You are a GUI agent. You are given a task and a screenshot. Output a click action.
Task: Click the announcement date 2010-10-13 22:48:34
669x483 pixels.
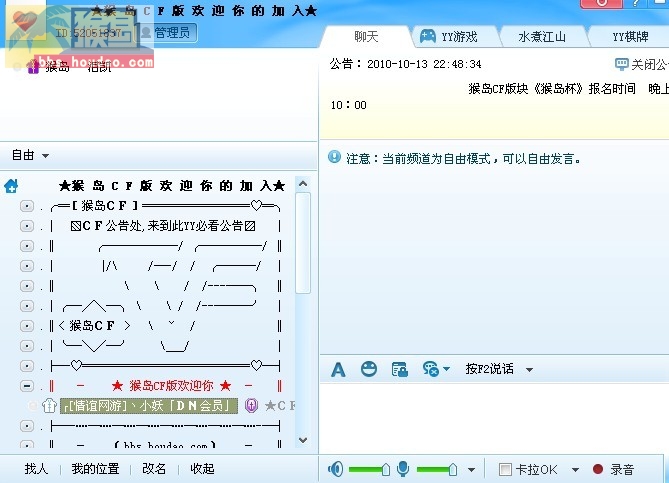tap(424, 64)
